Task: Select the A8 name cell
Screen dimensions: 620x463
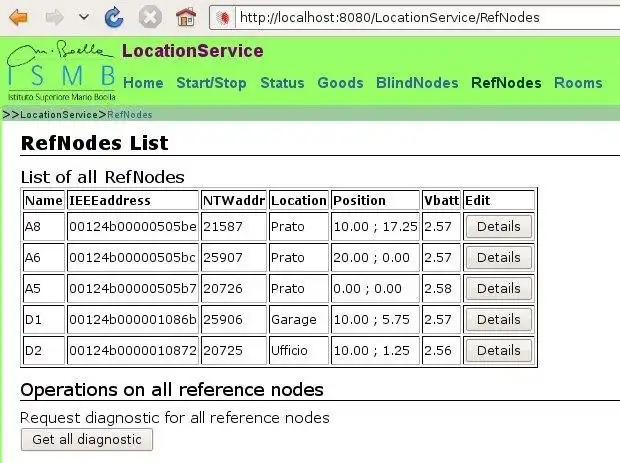Action: coord(43,227)
